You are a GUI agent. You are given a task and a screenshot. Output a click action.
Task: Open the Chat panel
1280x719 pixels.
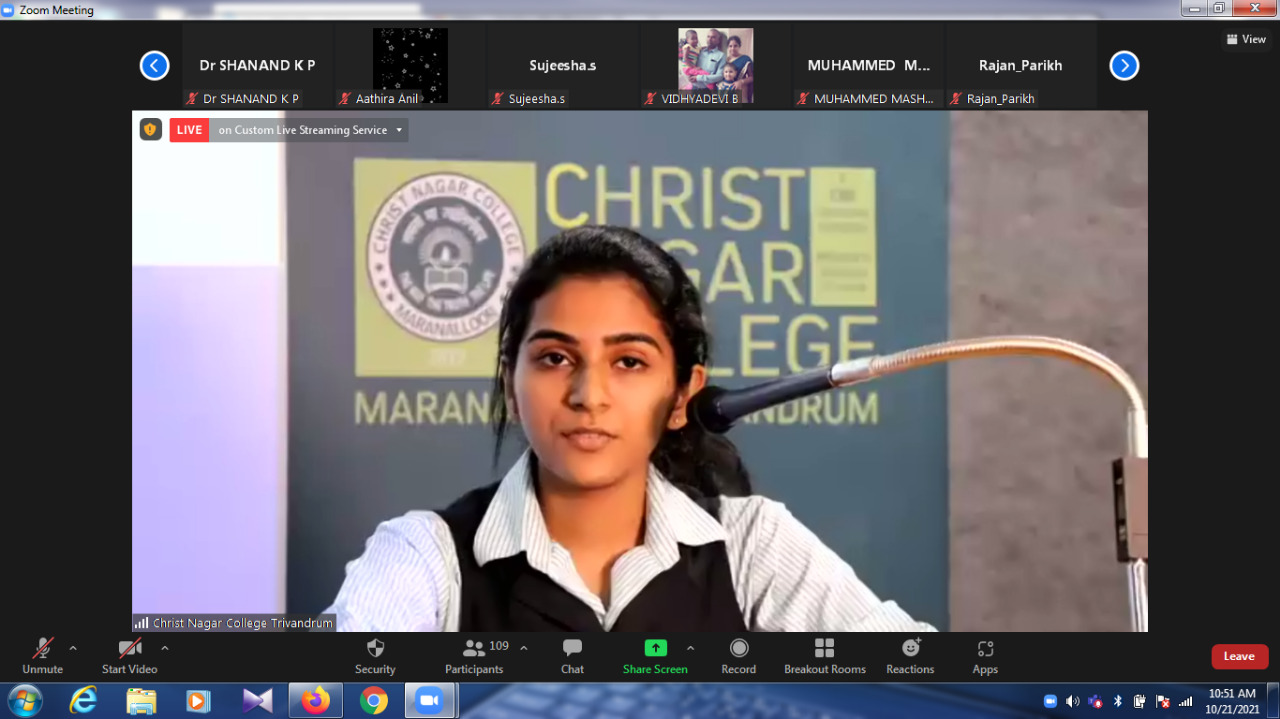point(572,655)
